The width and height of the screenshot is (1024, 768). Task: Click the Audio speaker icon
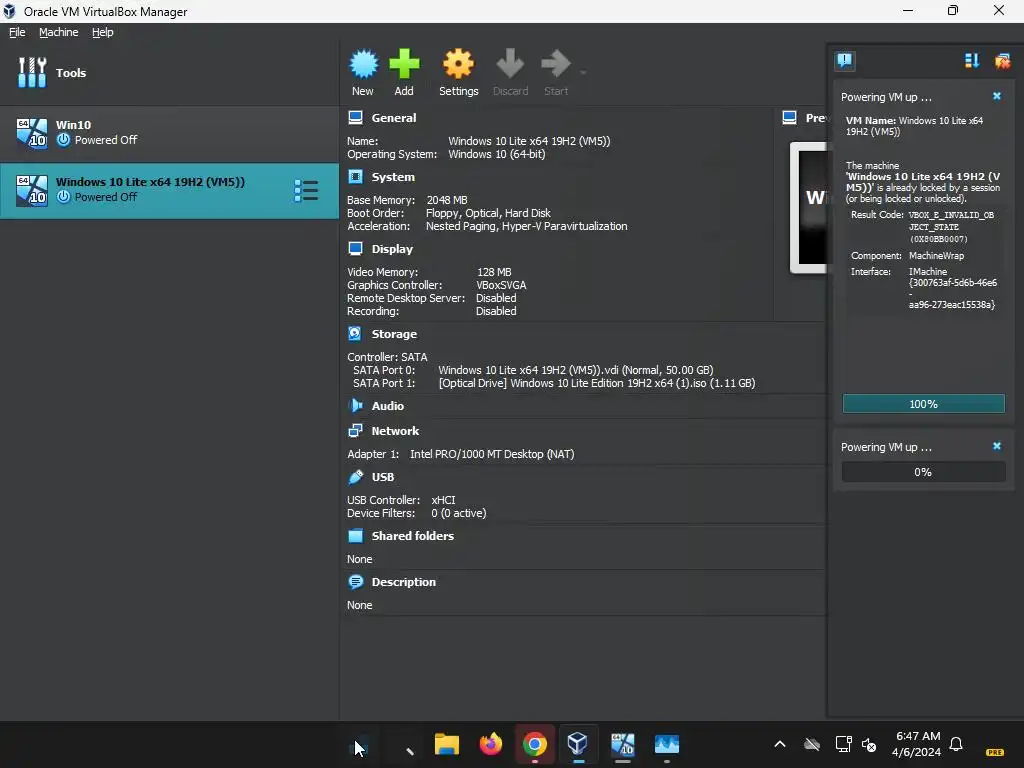point(356,406)
